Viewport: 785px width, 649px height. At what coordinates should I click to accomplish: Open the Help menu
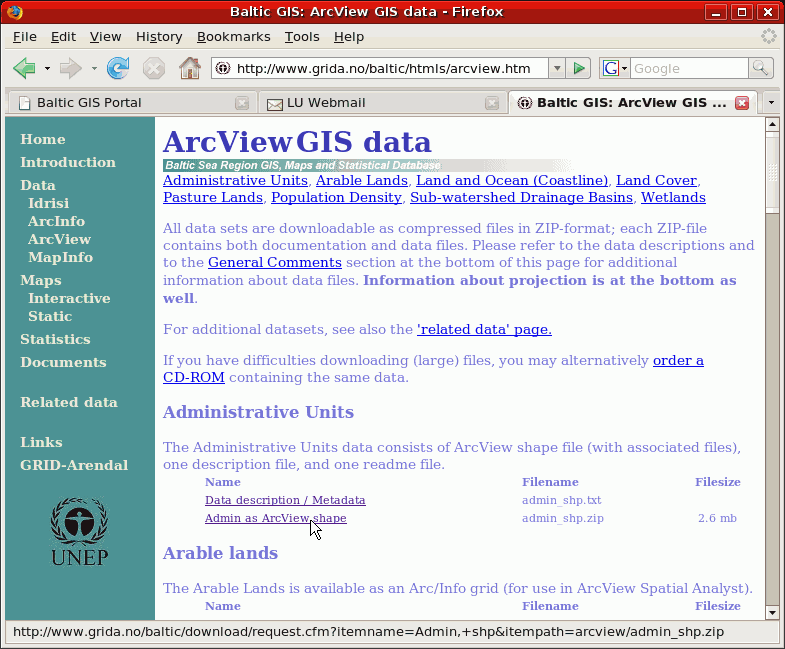[348, 37]
